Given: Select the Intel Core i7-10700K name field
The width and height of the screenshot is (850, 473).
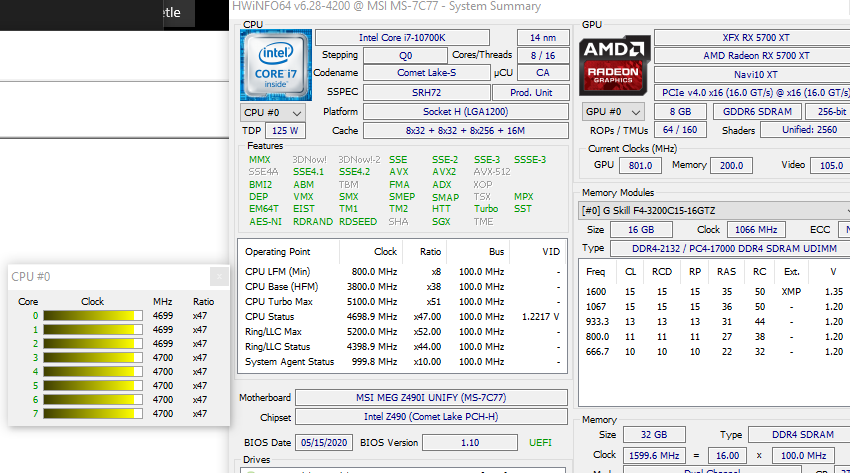Looking at the screenshot, I should [402, 37].
